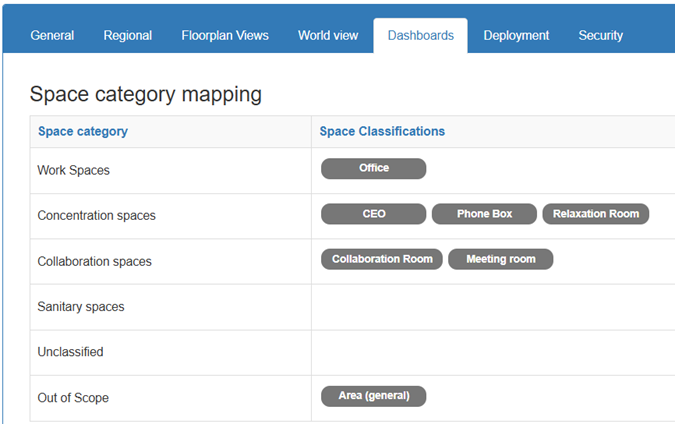Open the General tab

coord(52,35)
